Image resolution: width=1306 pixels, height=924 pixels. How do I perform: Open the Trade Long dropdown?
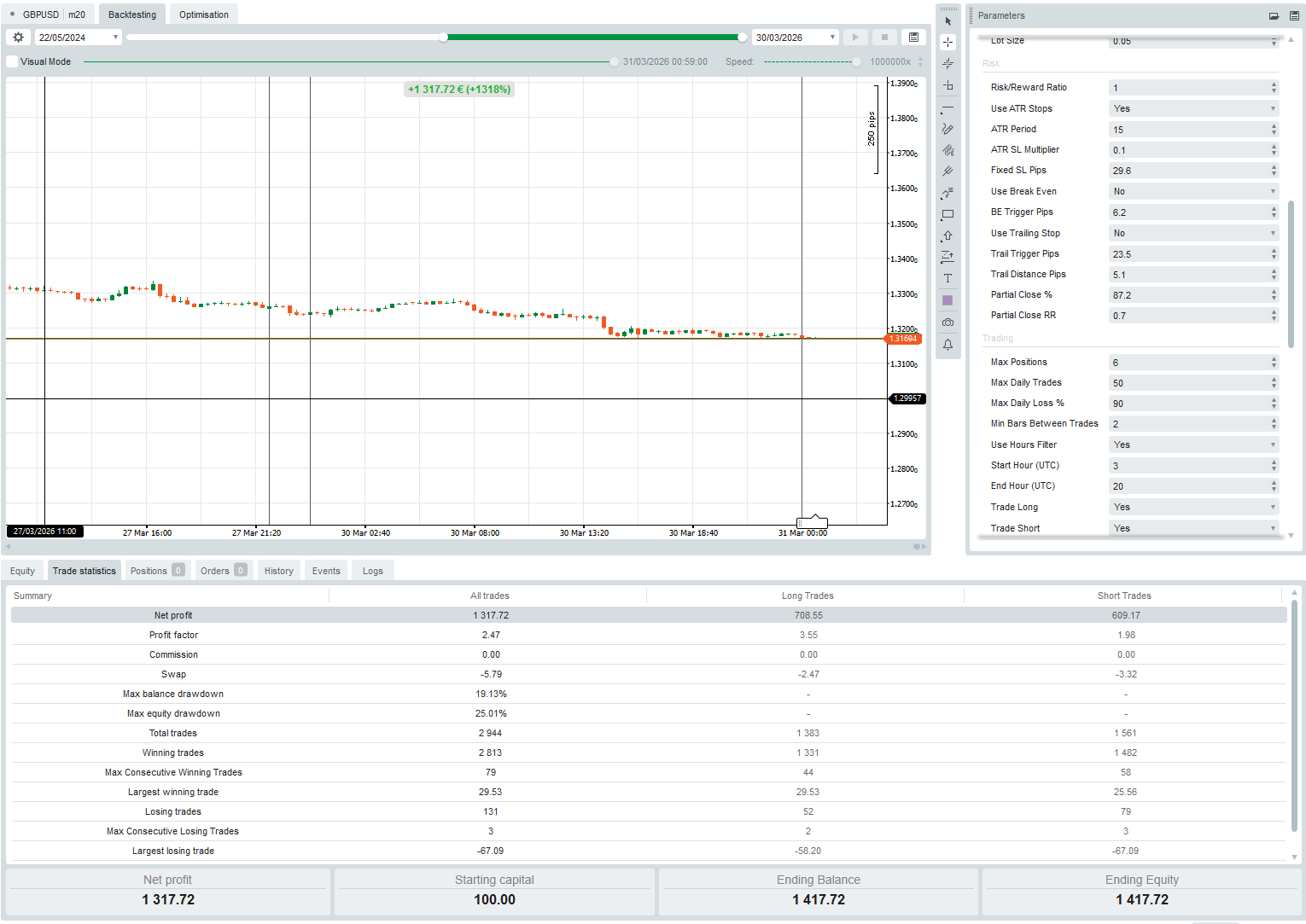tap(1273, 506)
